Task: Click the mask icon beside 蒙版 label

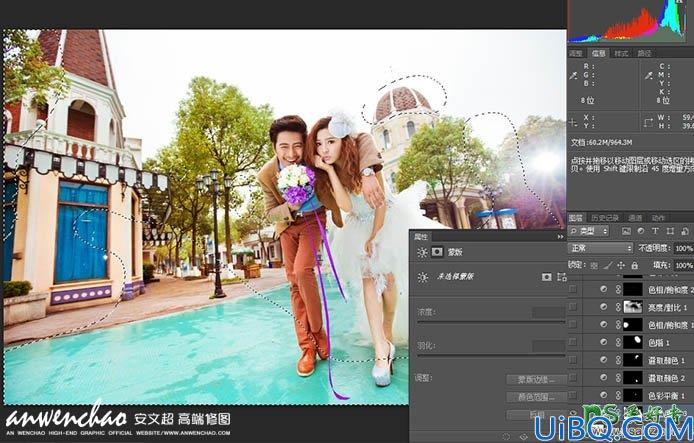Action: (x=437, y=252)
